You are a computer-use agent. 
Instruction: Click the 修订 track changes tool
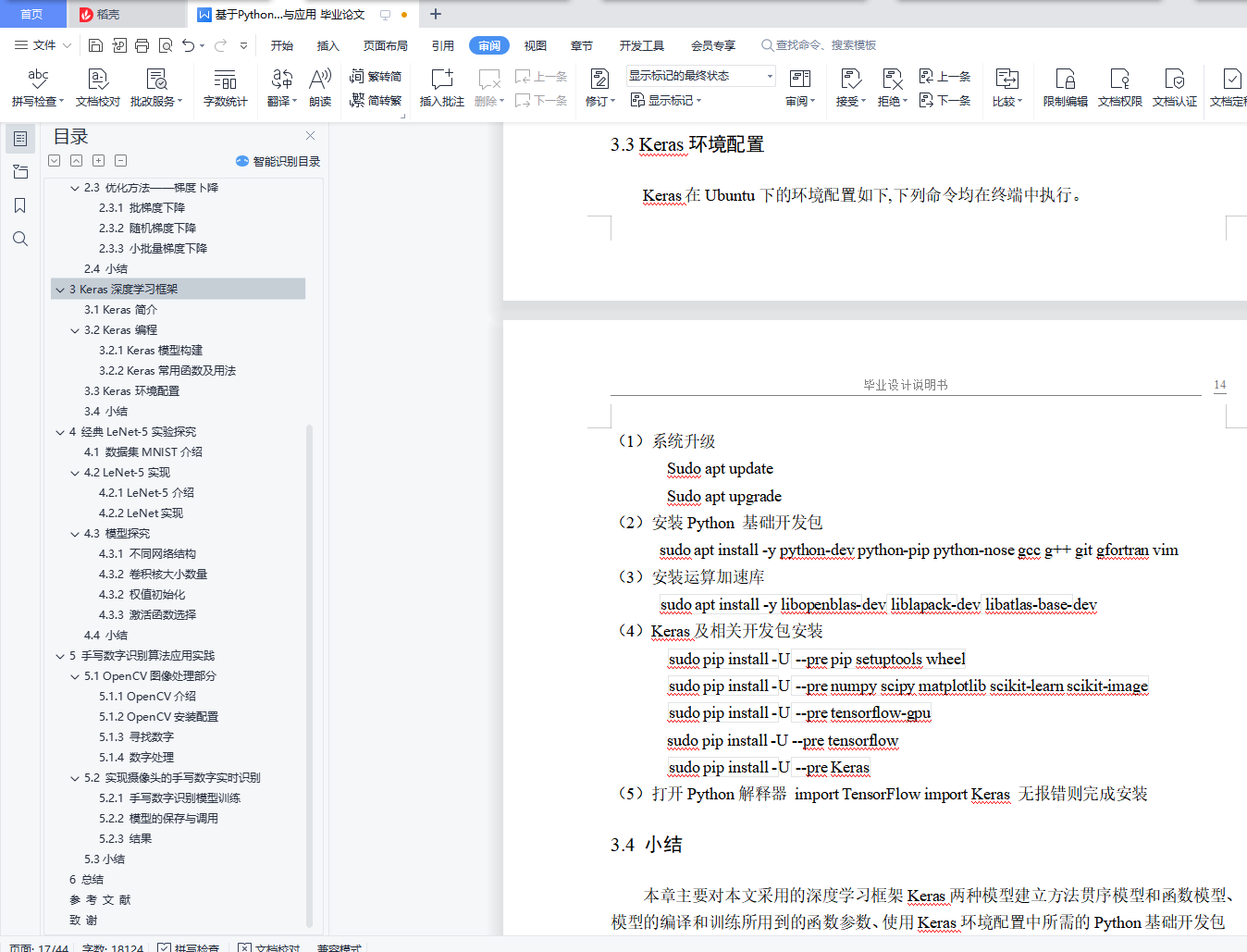click(x=600, y=88)
